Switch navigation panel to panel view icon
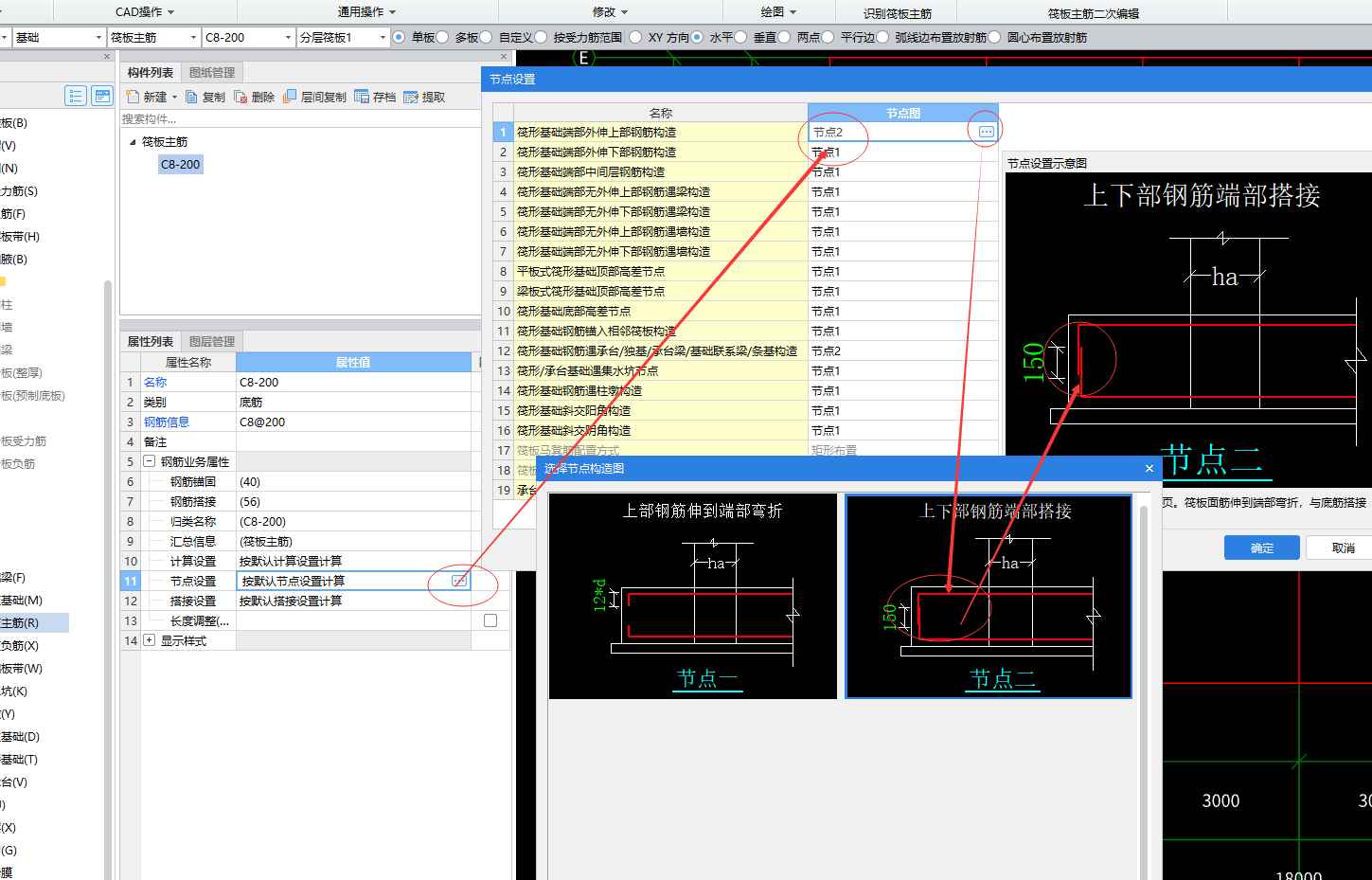 coord(102,96)
